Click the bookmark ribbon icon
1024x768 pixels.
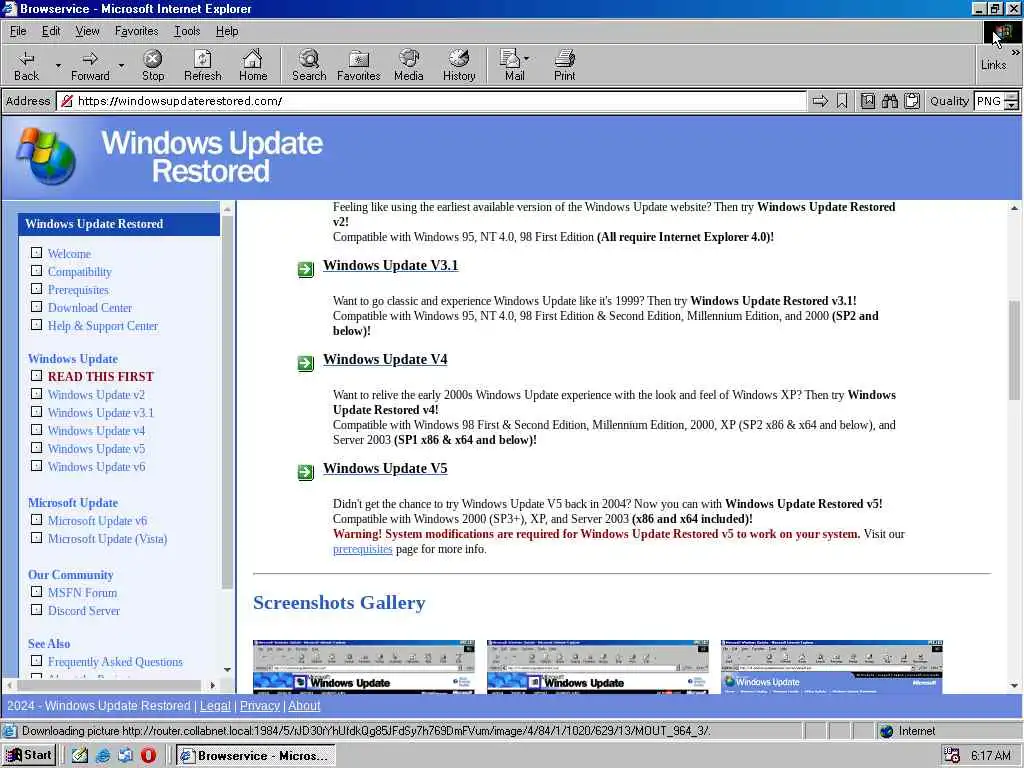tap(842, 101)
